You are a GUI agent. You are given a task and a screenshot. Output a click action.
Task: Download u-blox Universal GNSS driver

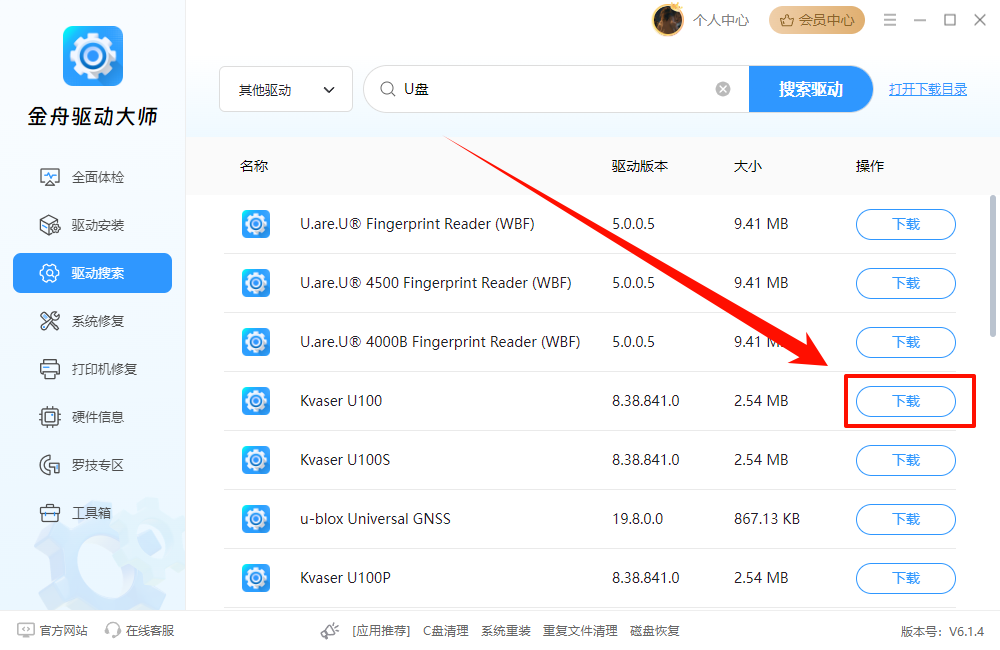point(906,519)
